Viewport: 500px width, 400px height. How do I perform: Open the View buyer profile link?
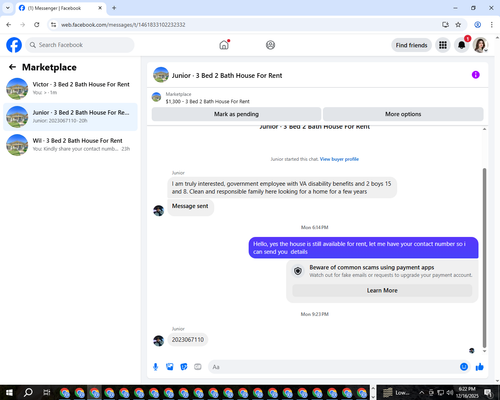(339, 159)
